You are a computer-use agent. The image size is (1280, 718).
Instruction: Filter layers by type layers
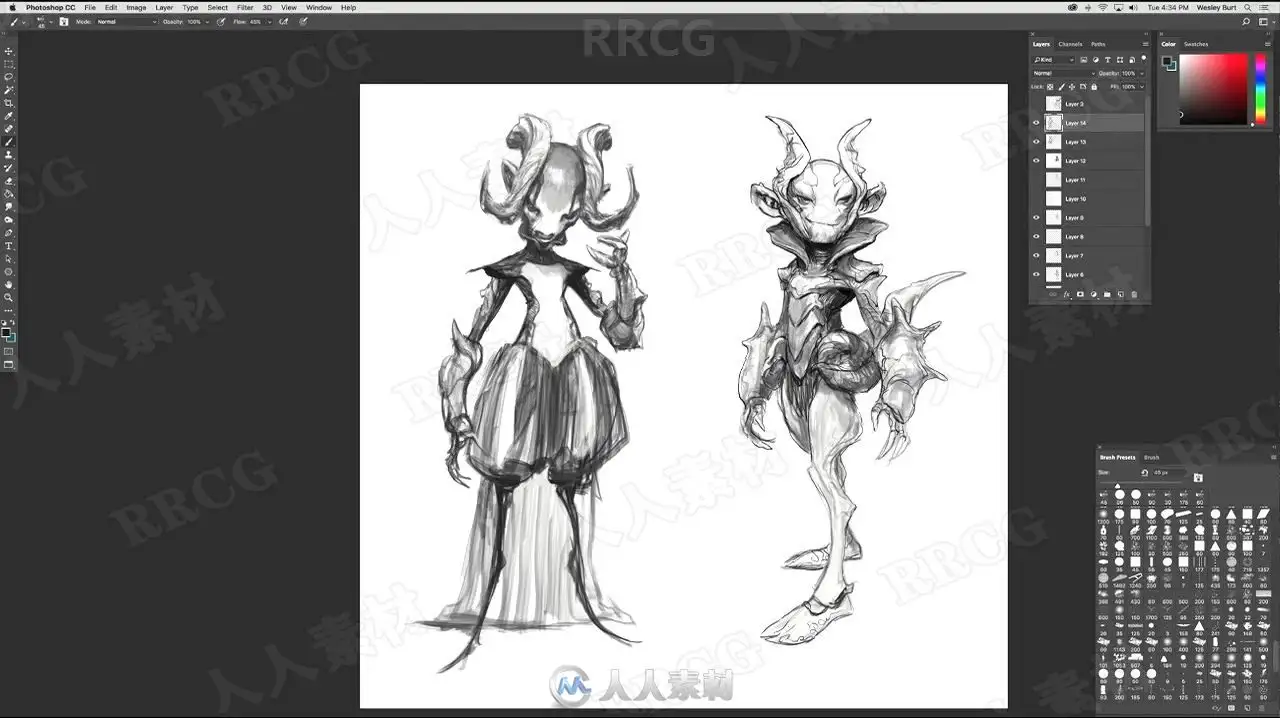[x=1107, y=60]
